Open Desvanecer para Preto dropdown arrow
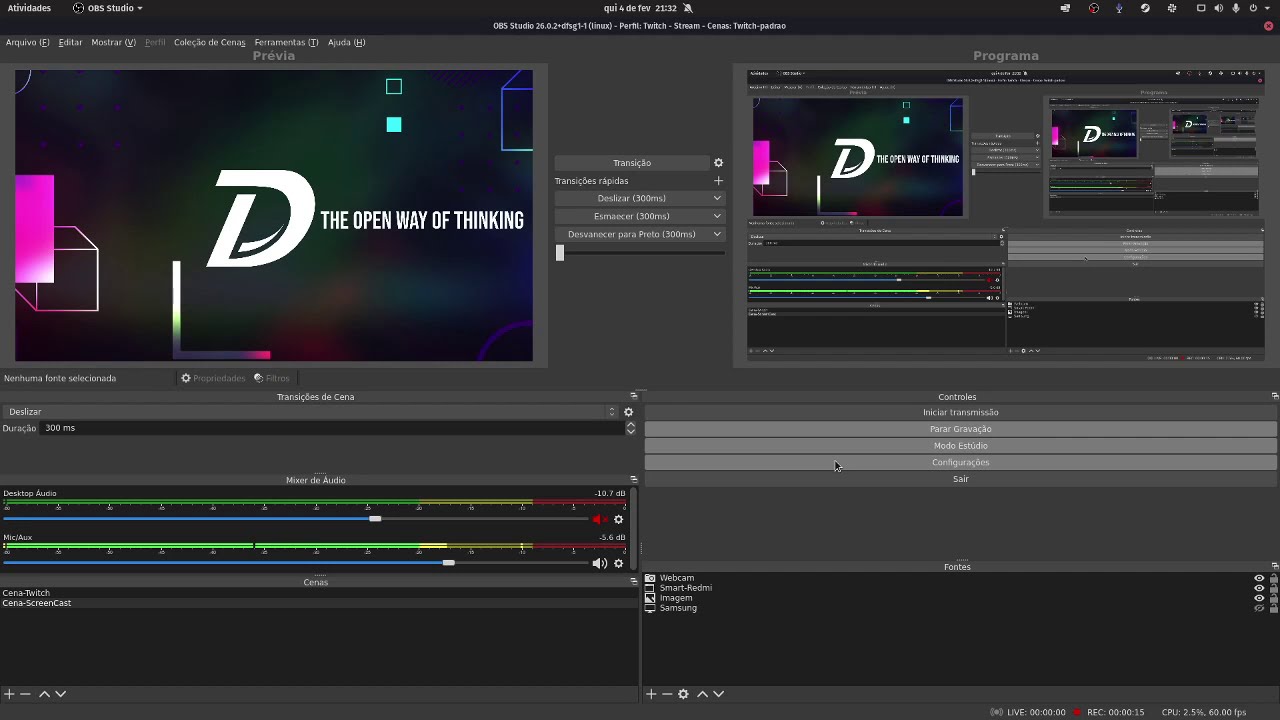The width and height of the screenshot is (1280, 720). pyautogui.click(x=717, y=234)
